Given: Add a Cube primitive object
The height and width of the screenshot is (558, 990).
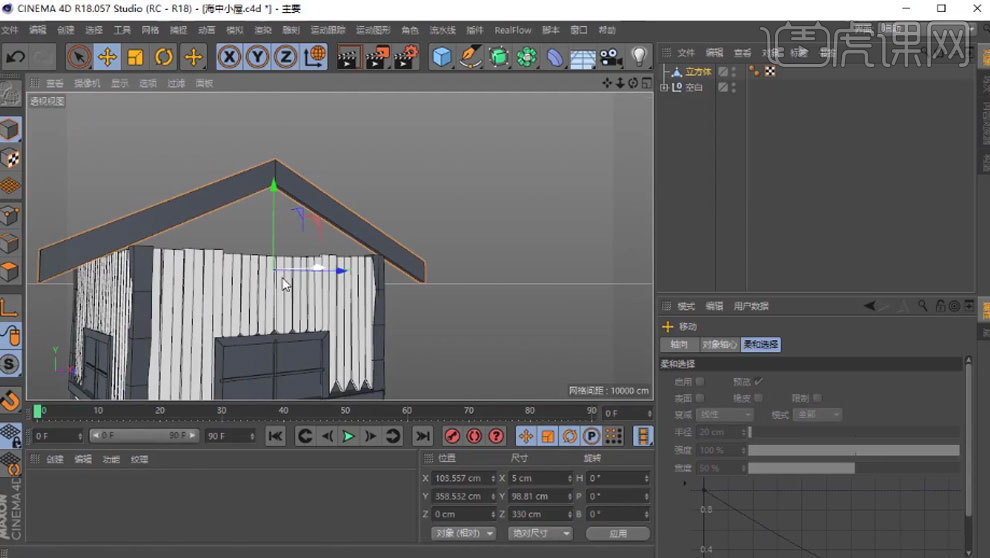Looking at the screenshot, I should point(442,57).
